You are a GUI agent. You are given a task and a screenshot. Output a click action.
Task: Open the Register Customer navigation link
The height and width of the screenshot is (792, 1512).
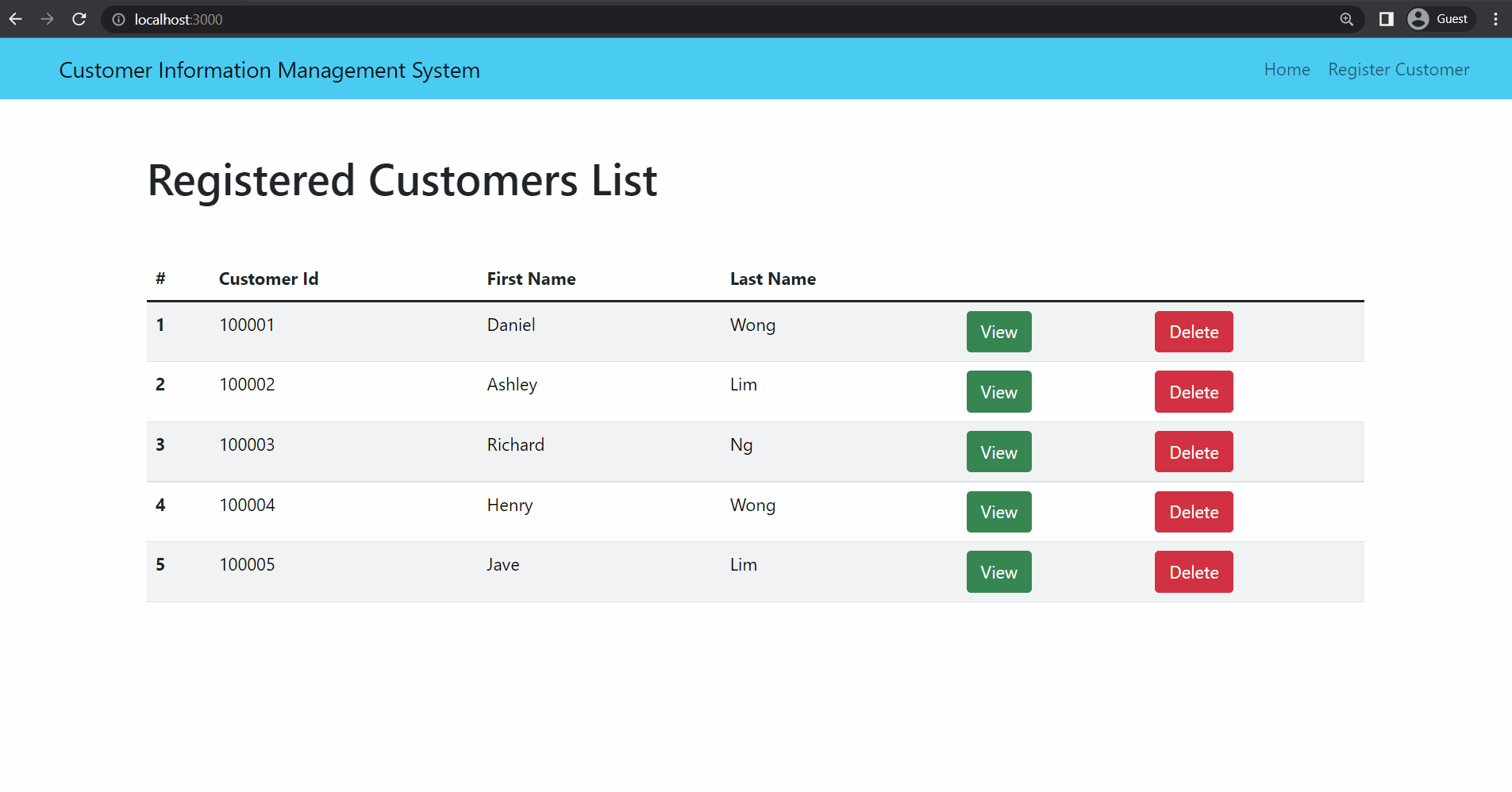point(1398,69)
